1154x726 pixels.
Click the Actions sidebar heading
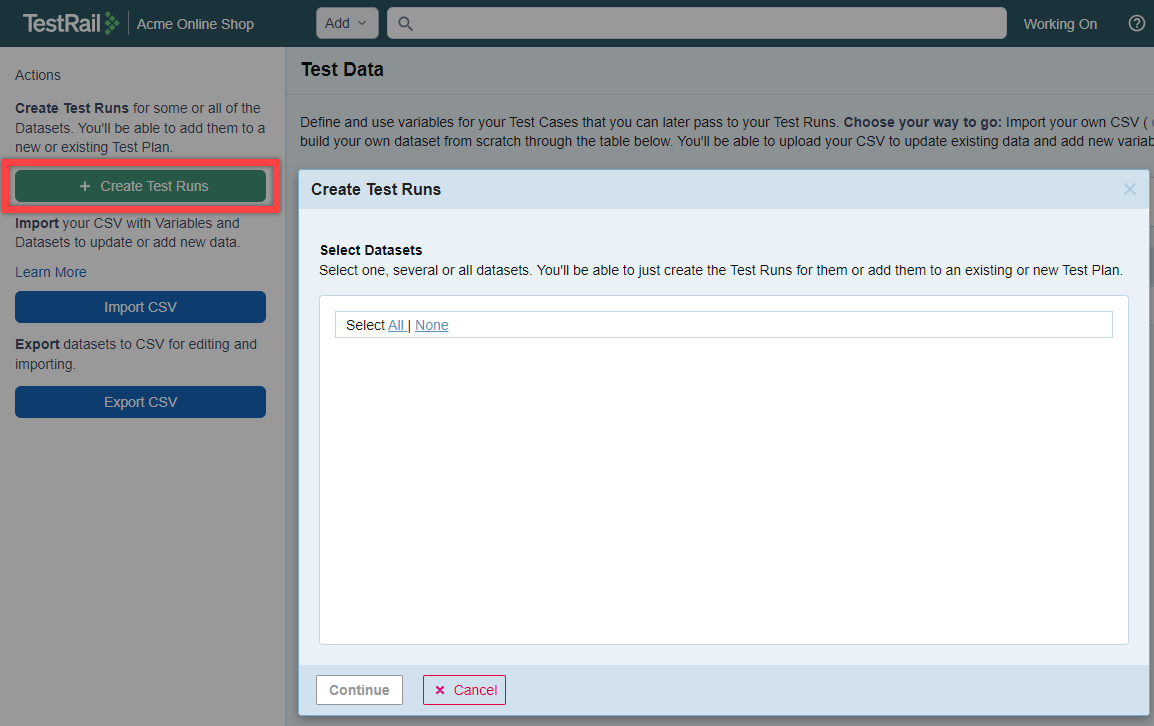[38, 75]
